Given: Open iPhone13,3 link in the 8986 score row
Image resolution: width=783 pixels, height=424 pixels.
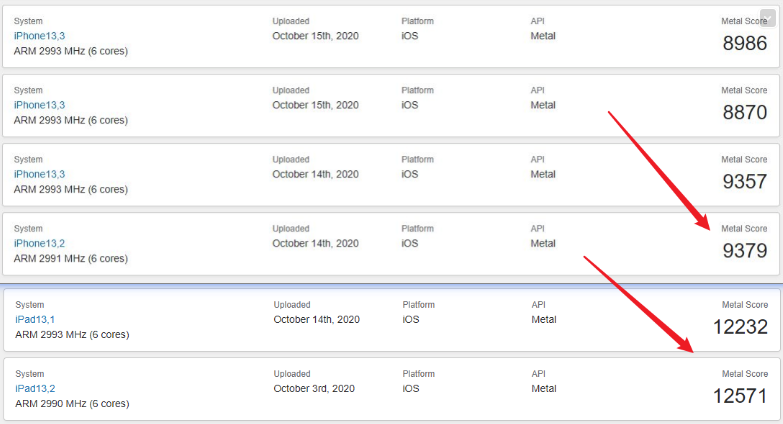Looking at the screenshot, I should coord(39,36).
